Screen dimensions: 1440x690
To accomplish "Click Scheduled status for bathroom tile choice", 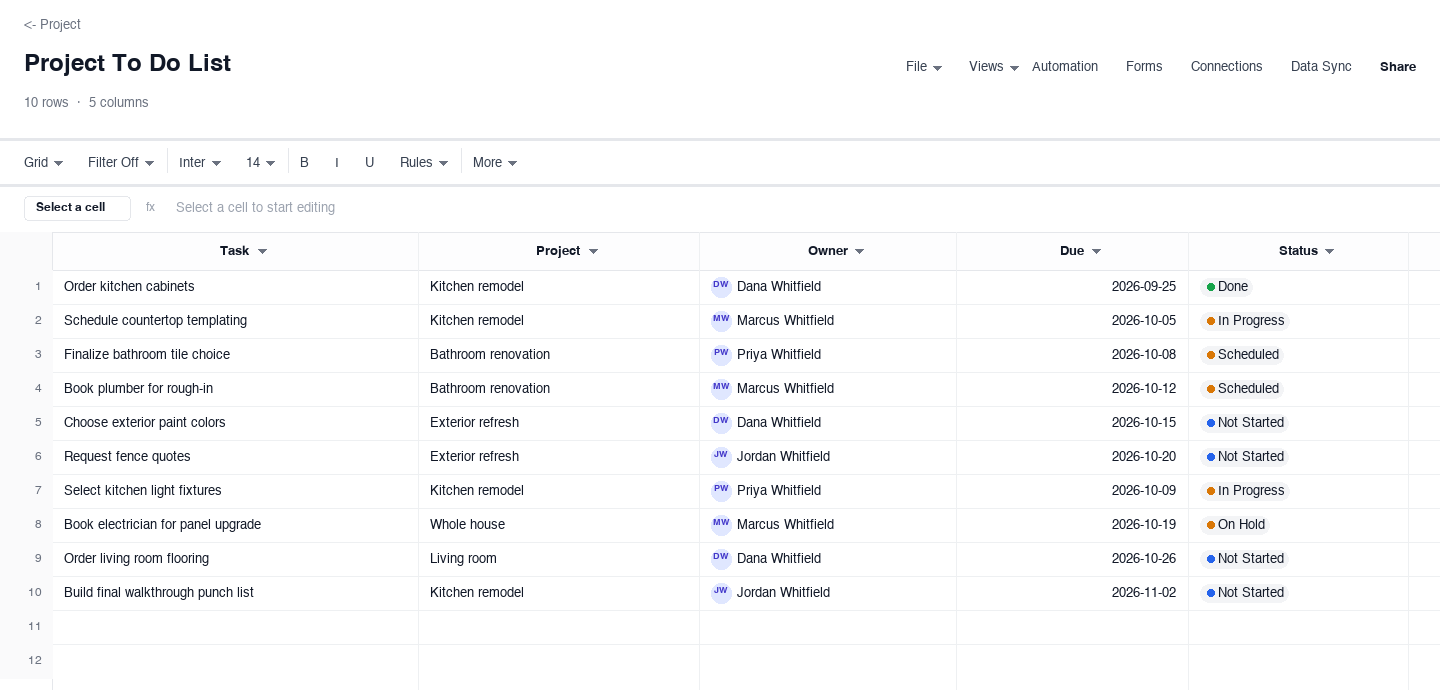I will coord(1243,355).
